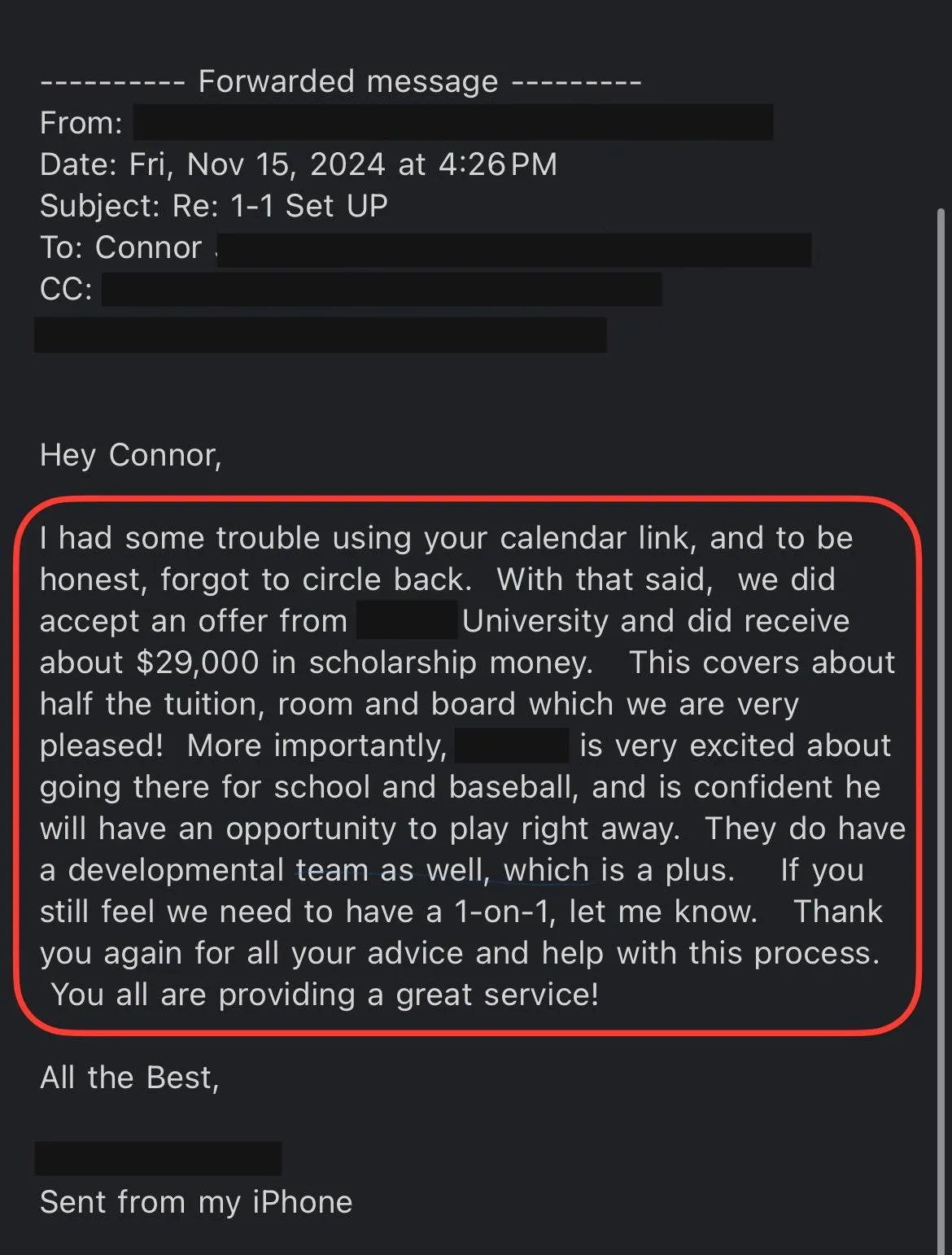
Task: Click the redacted sender in the From field
Action: 453,122
